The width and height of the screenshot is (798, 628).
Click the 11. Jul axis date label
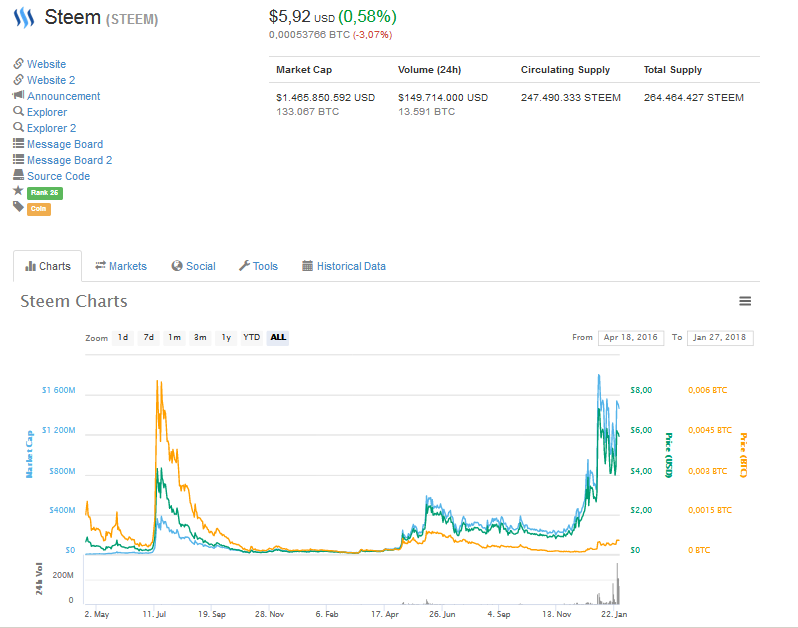point(154,614)
